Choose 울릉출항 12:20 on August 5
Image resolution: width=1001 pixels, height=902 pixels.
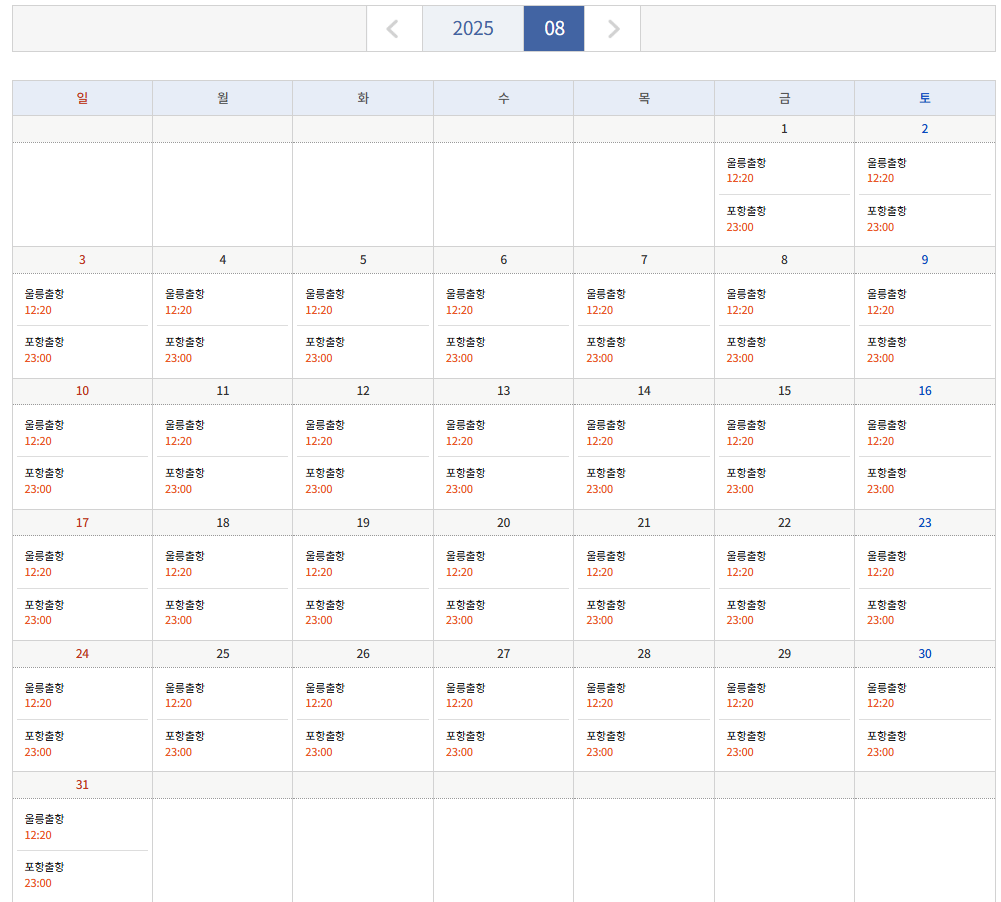click(x=325, y=302)
